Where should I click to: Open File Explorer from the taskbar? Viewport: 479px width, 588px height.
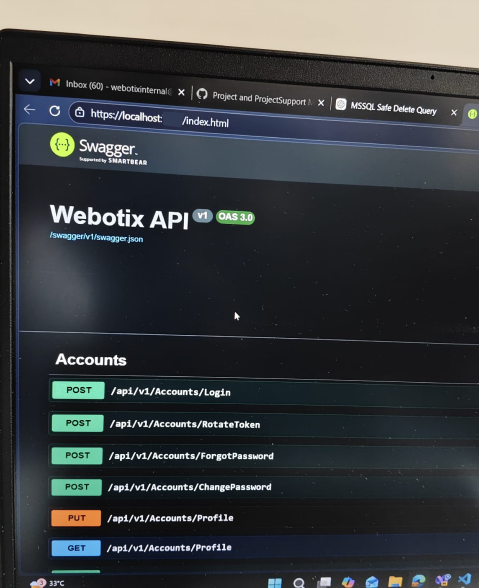[395, 581]
